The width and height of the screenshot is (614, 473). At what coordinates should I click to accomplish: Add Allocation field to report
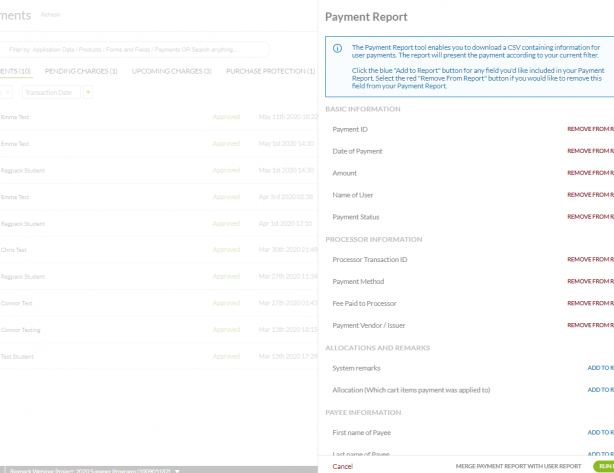[x=600, y=390]
